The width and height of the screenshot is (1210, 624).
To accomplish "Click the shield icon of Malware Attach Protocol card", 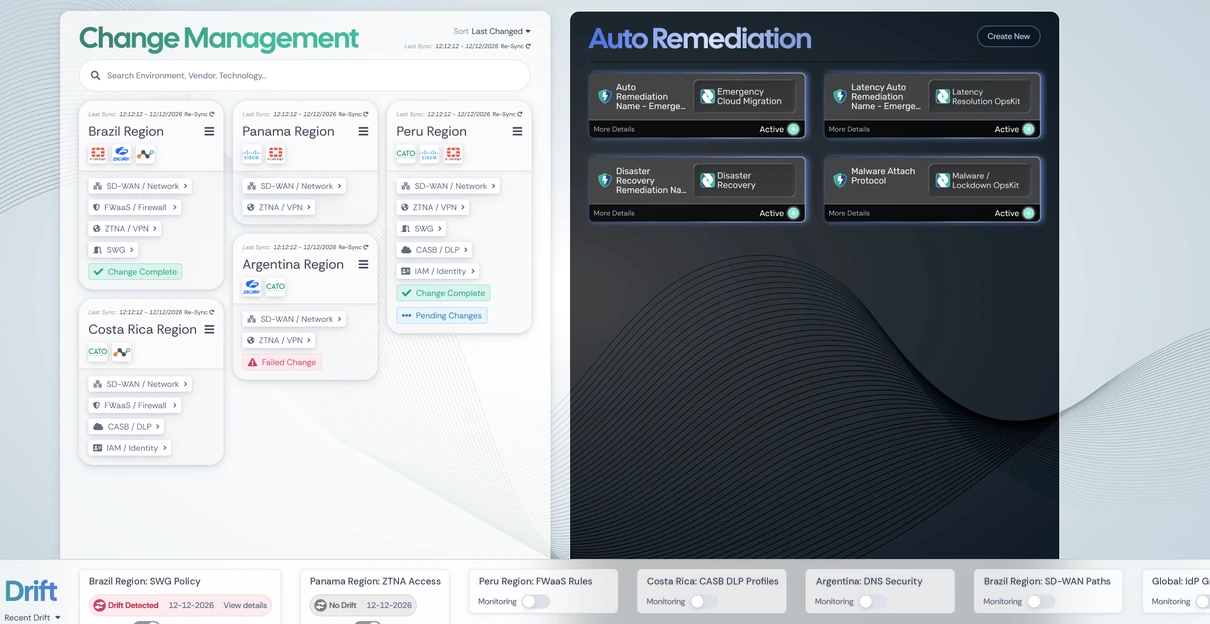I will 840,181.
